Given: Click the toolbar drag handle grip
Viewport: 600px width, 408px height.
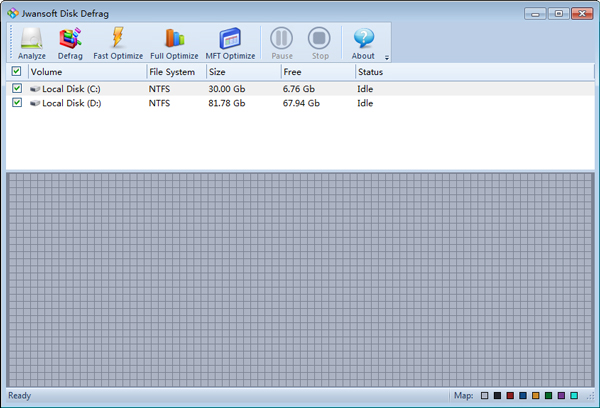Looking at the screenshot, I should point(11,42).
